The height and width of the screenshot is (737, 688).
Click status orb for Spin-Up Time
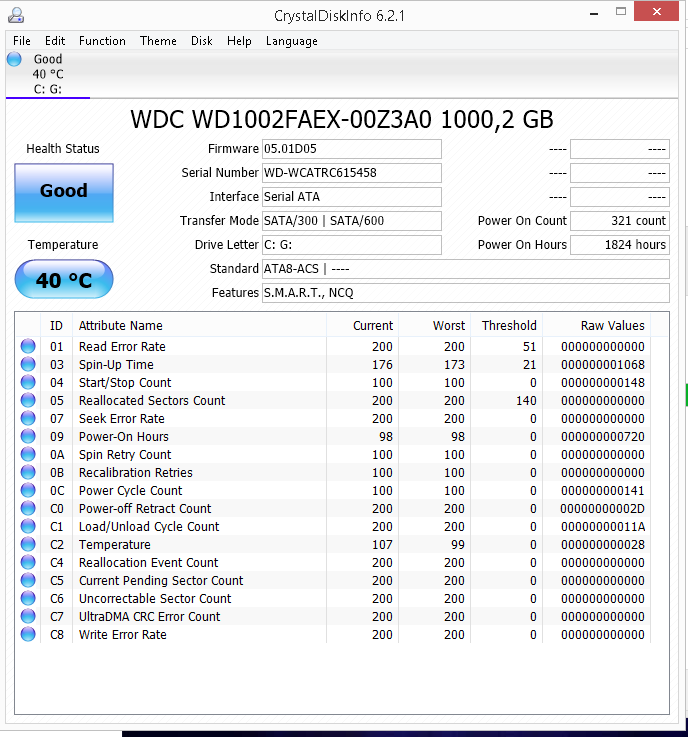(28, 364)
